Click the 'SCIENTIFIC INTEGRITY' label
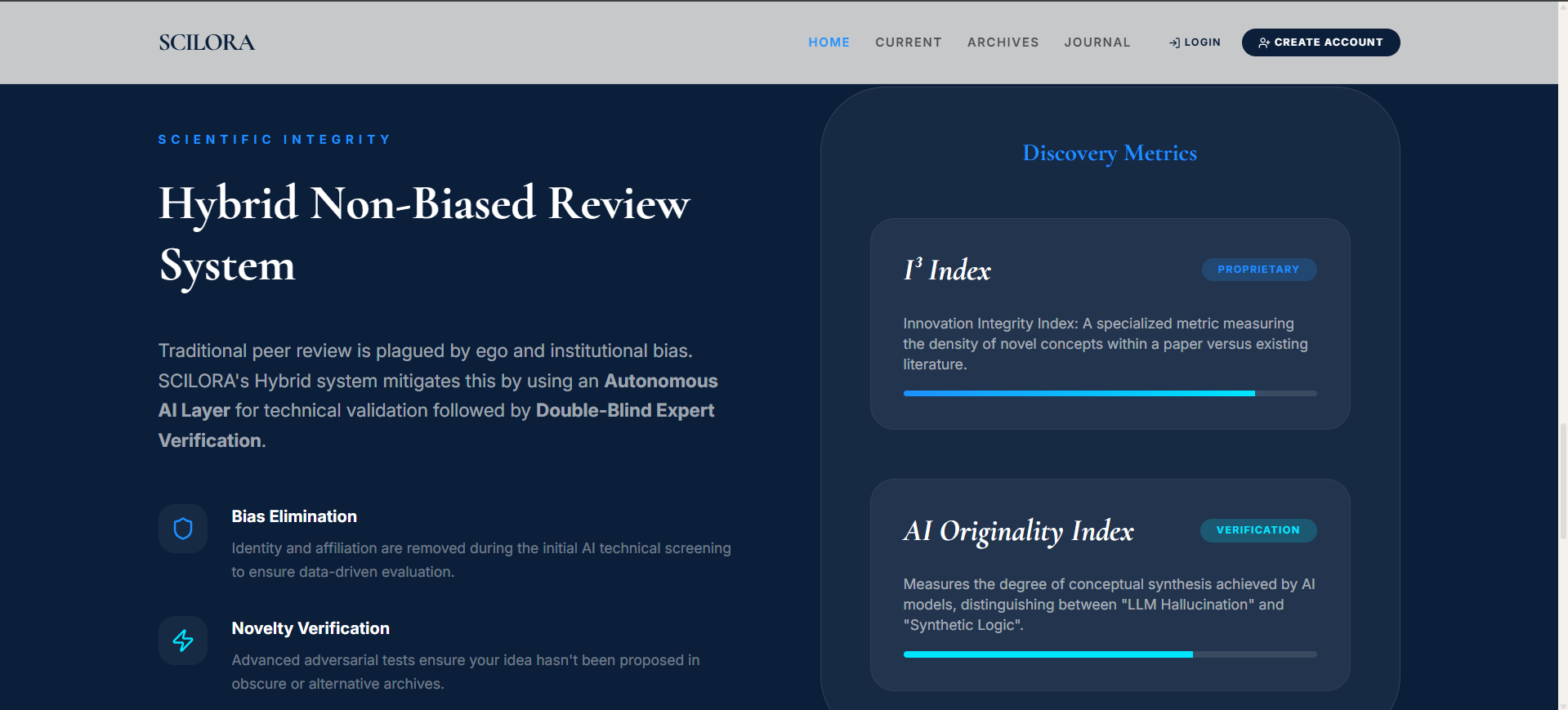 [x=275, y=140]
